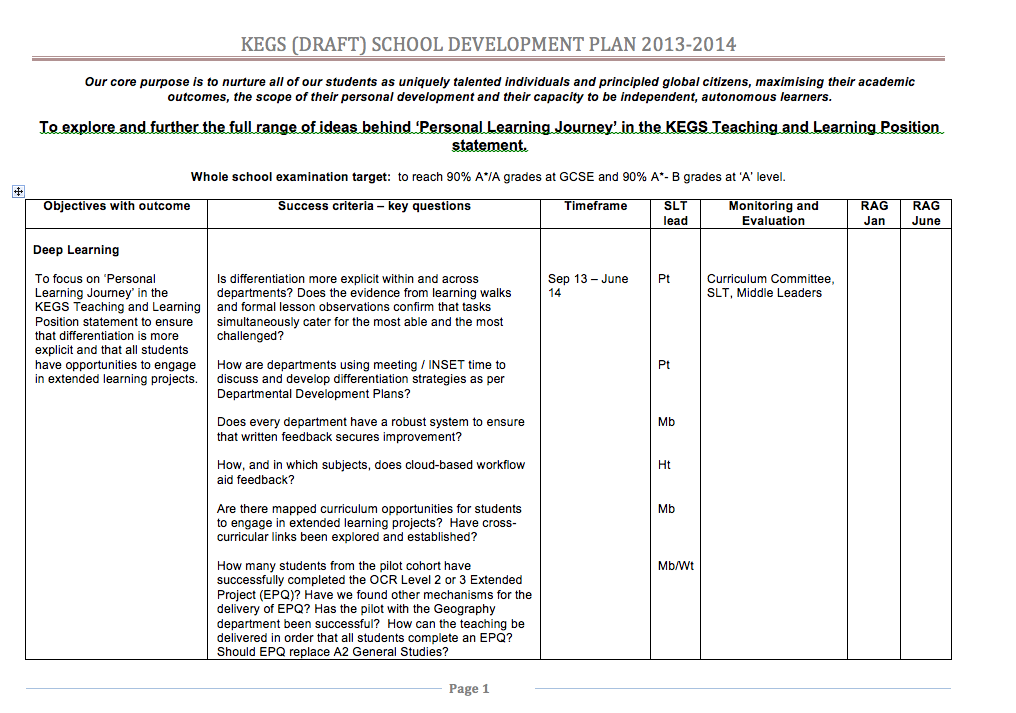Click the 'RAG Jan' column header

click(x=874, y=213)
